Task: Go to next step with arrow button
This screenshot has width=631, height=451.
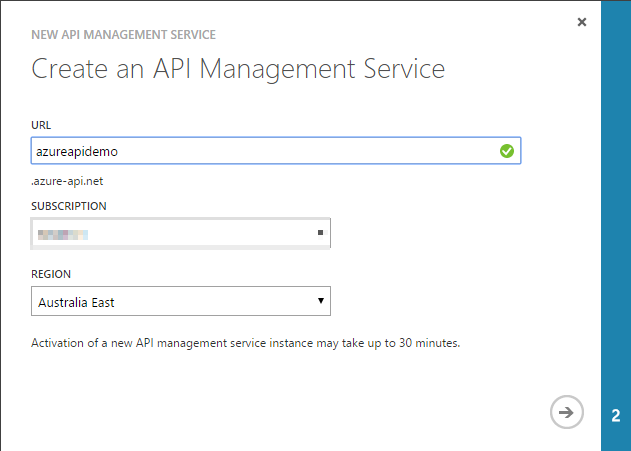Action: coord(567,412)
